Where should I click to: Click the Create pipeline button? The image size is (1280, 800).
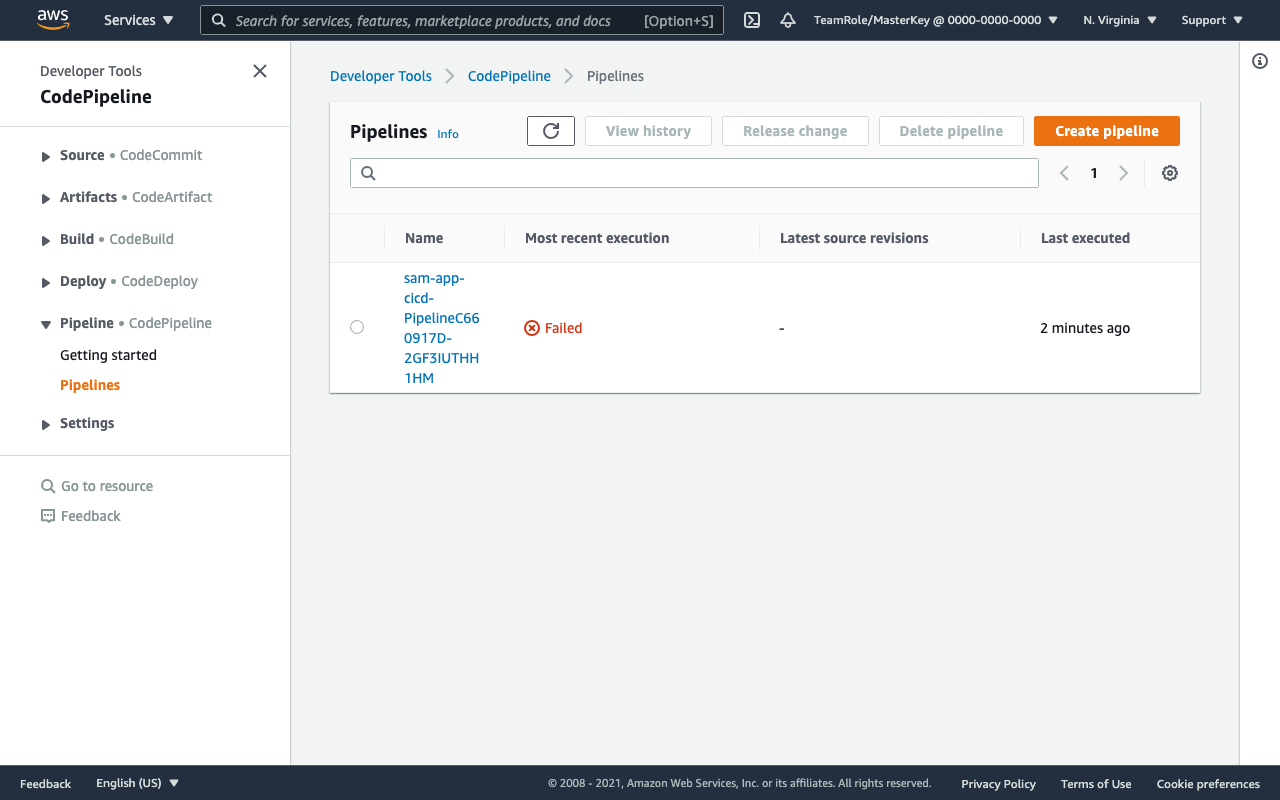click(x=1107, y=131)
